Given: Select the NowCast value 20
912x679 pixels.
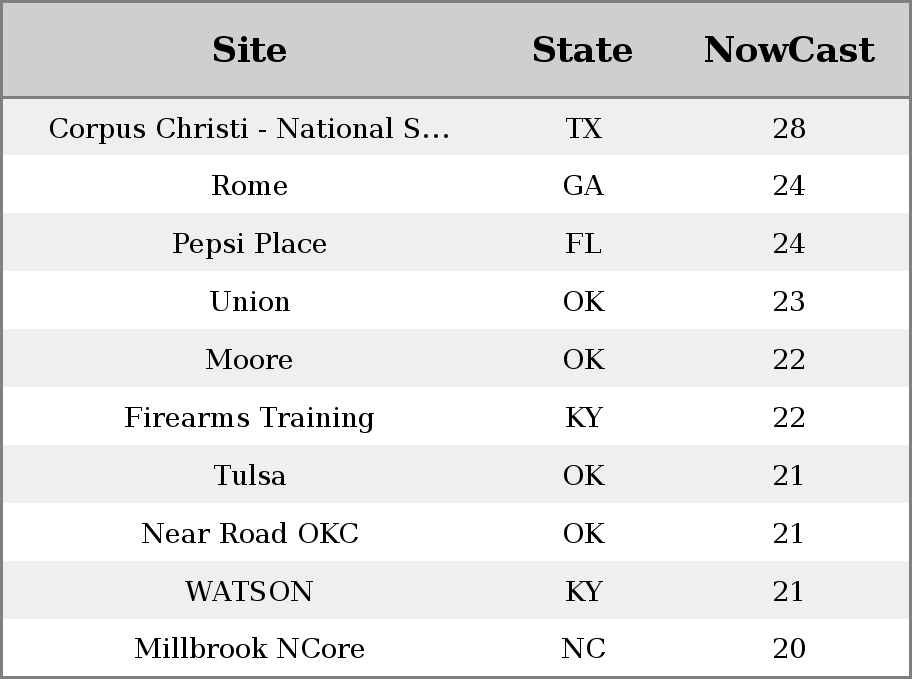Looking at the screenshot, I should [x=789, y=648].
